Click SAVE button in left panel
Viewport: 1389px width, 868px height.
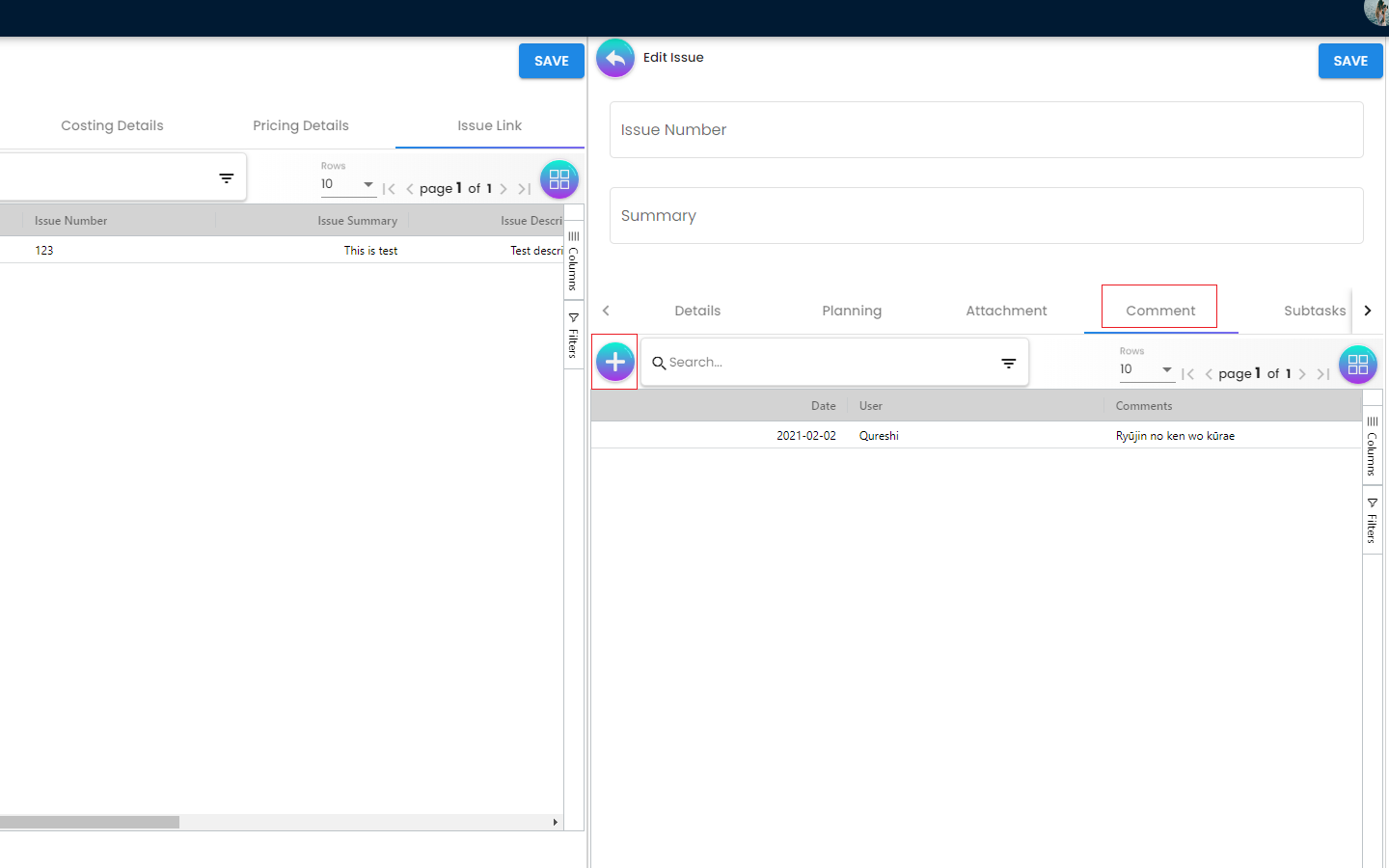[x=551, y=61]
